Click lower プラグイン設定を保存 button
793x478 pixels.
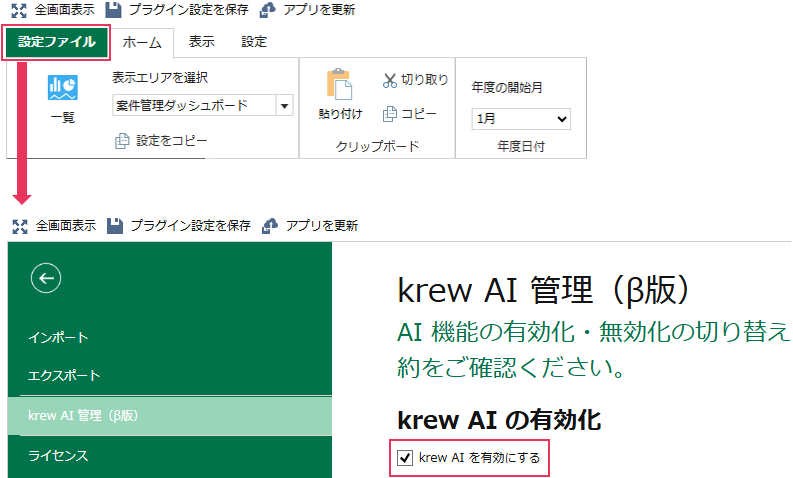pos(179,226)
